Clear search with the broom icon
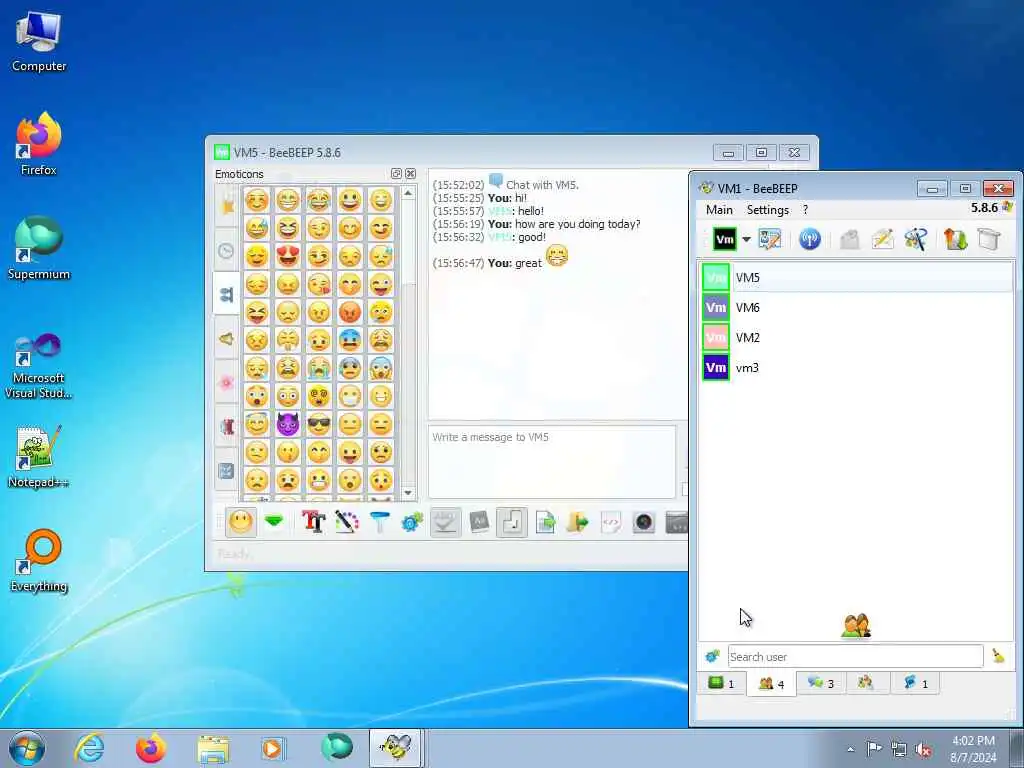 tap(999, 656)
